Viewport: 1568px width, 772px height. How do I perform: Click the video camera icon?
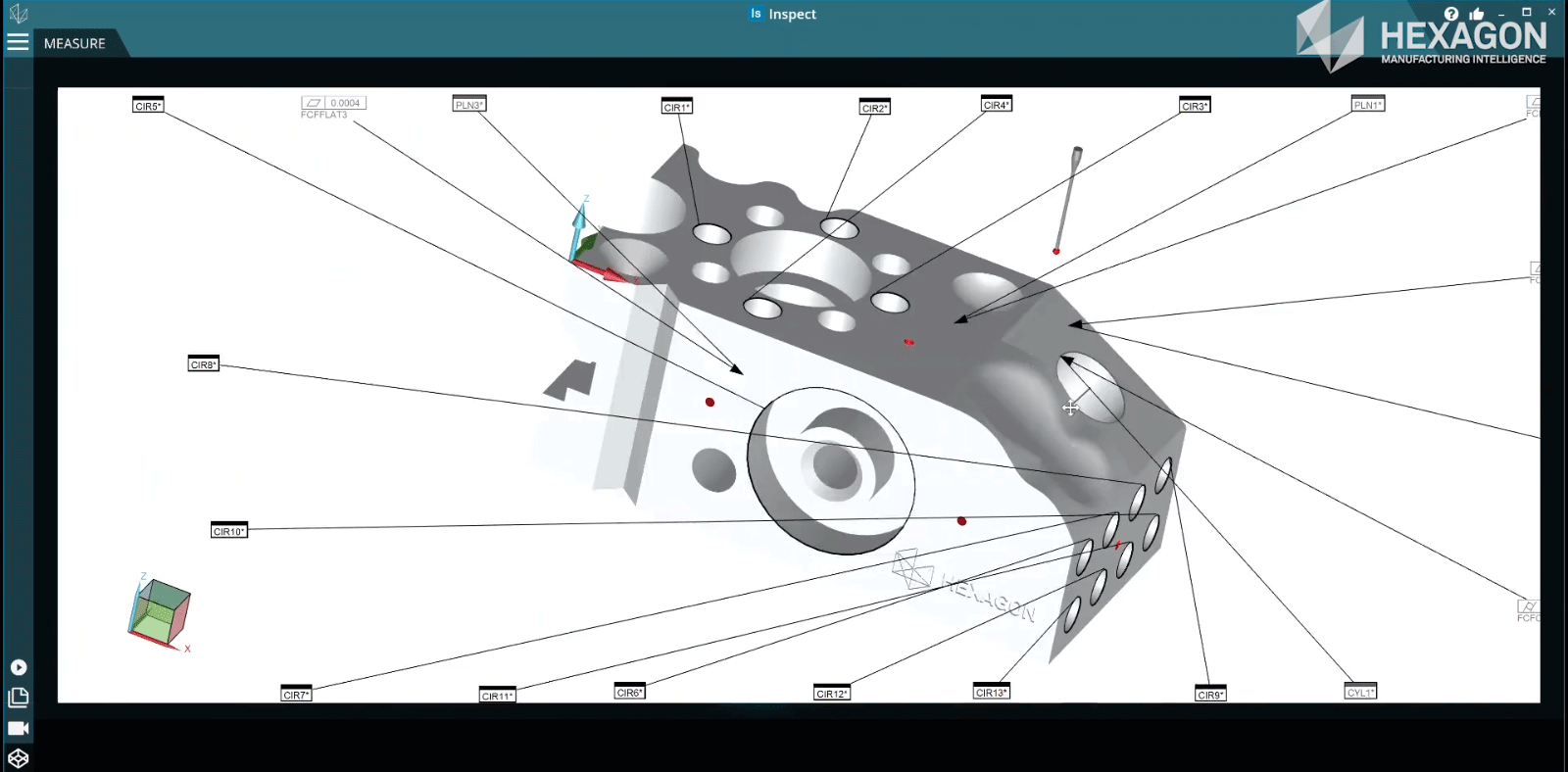click(x=19, y=728)
